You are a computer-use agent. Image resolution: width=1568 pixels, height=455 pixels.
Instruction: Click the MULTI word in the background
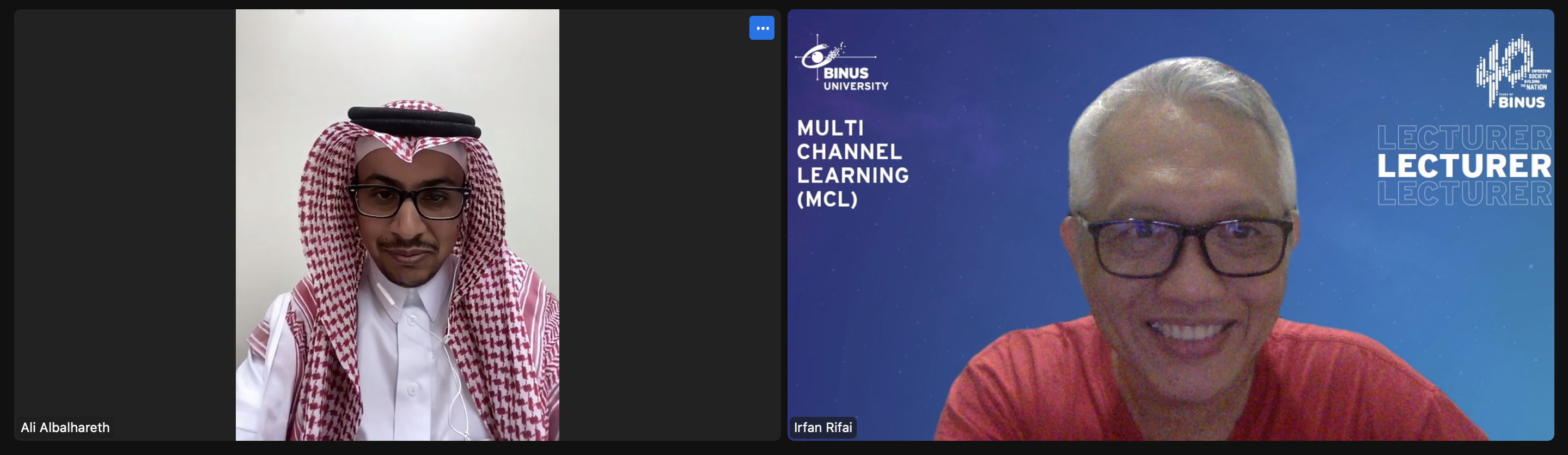[x=830, y=129]
